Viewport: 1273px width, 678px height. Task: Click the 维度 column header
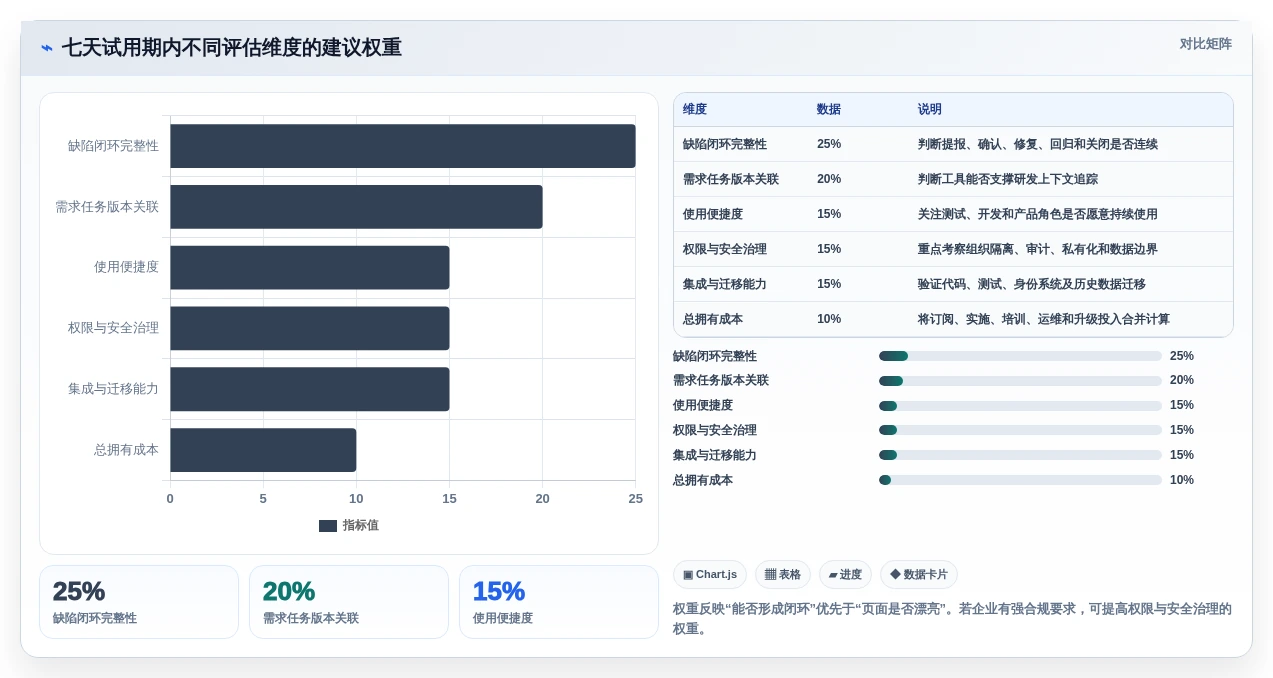point(695,110)
